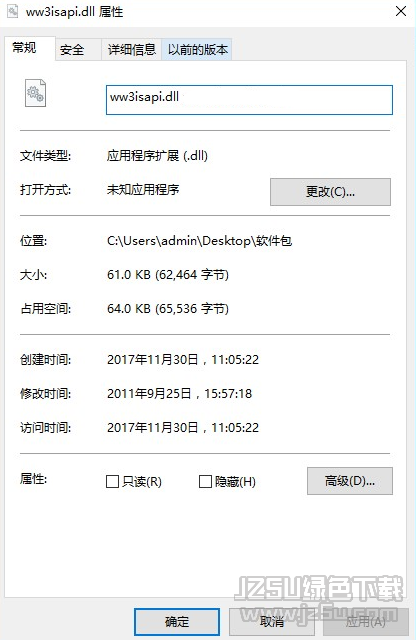This screenshot has height=640, width=416.
Task: Click the 取消 cancel button
Action: [x=272, y=622]
